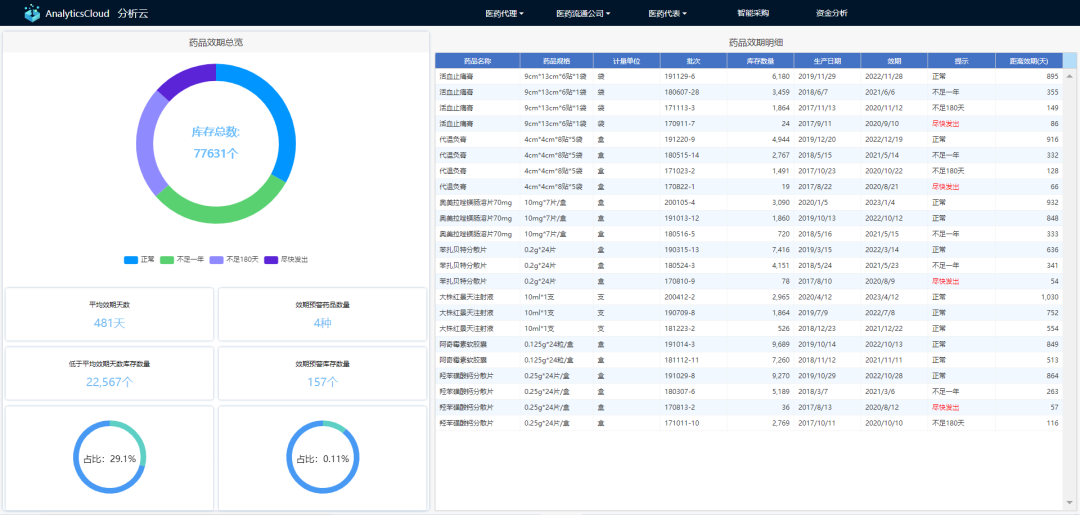Open the 资金分析 menu item
The height and width of the screenshot is (515, 1080).
[831, 14]
